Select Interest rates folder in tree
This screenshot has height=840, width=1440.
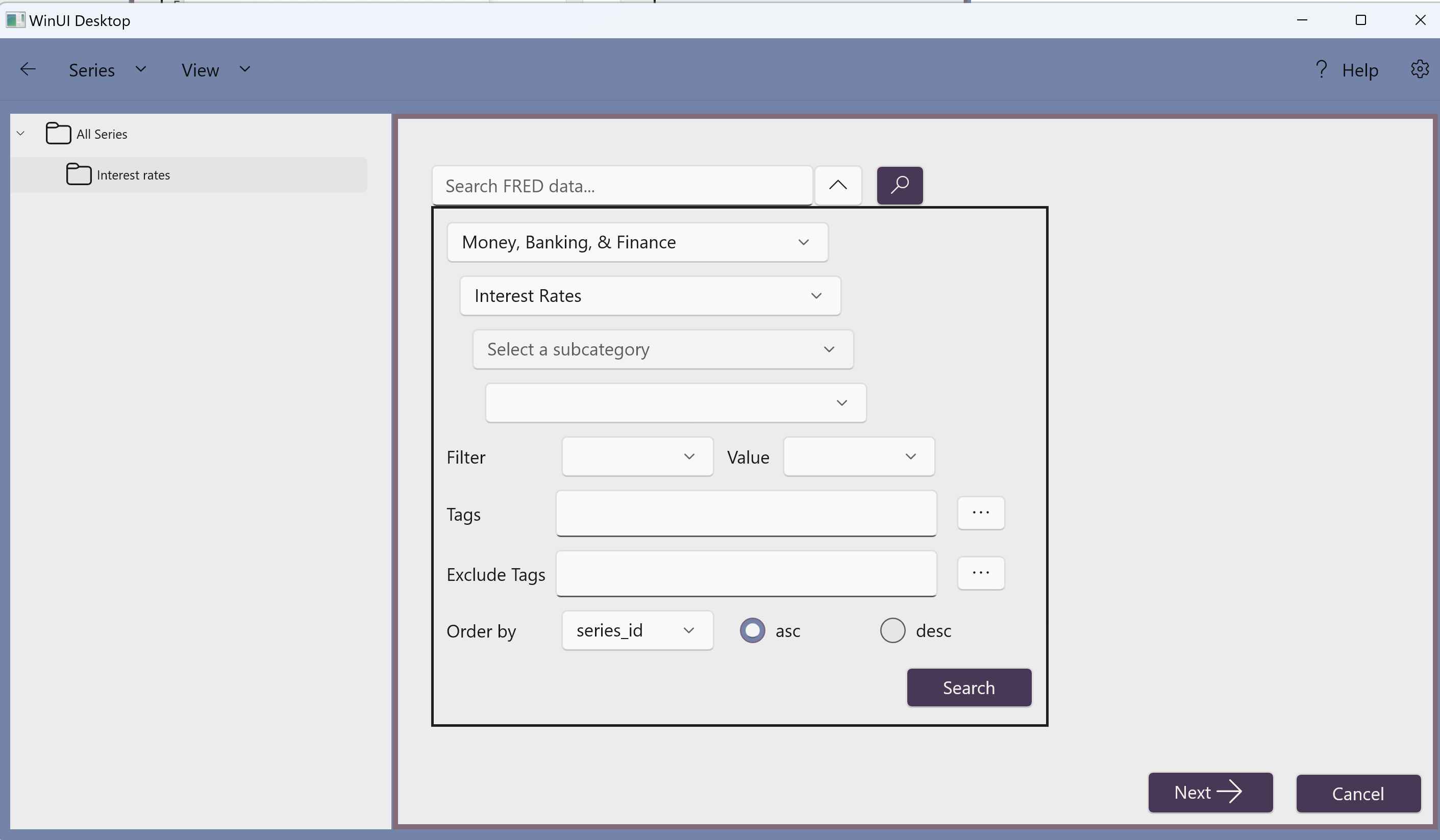tap(133, 175)
